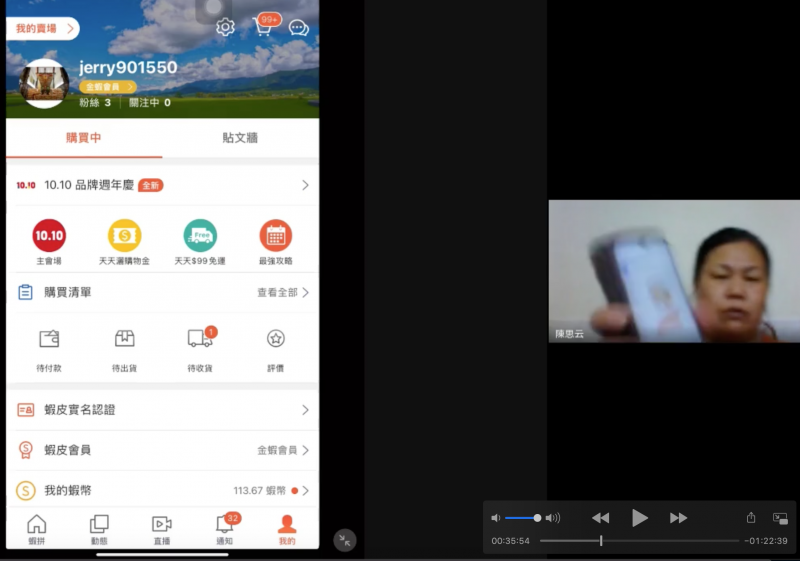Click the 00:35:54 elapsed time text
This screenshot has height=561, width=800.
[x=510, y=541]
